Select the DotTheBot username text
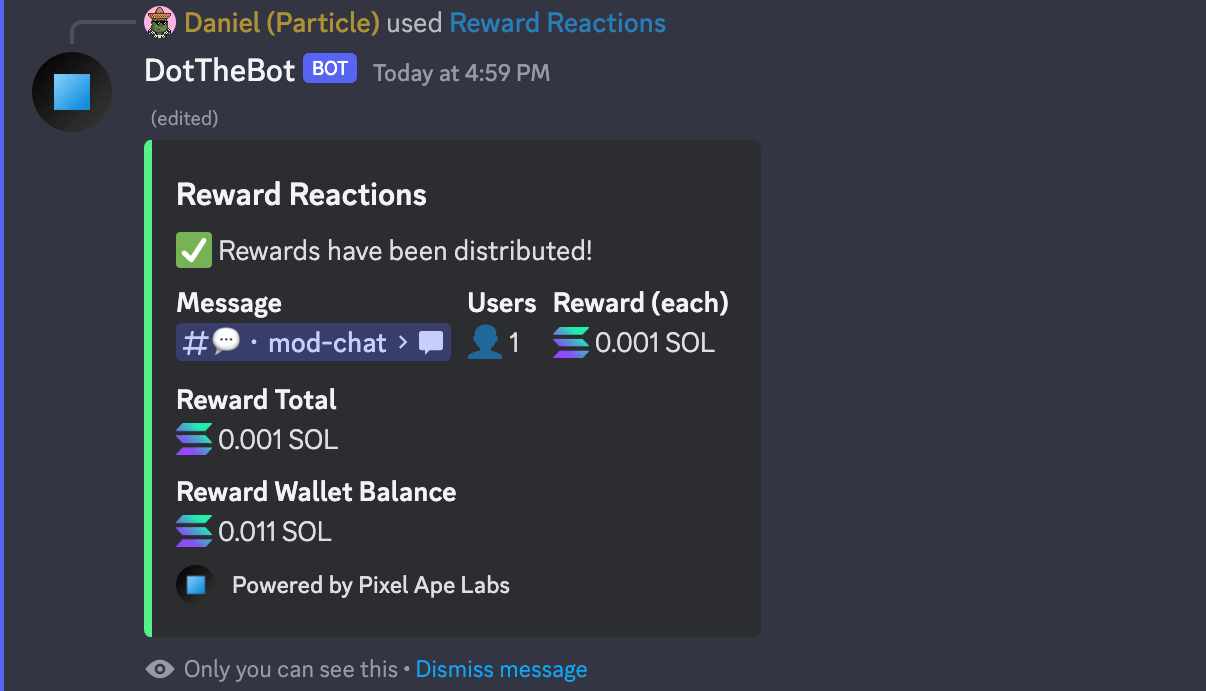This screenshot has width=1206, height=691. click(x=219, y=71)
